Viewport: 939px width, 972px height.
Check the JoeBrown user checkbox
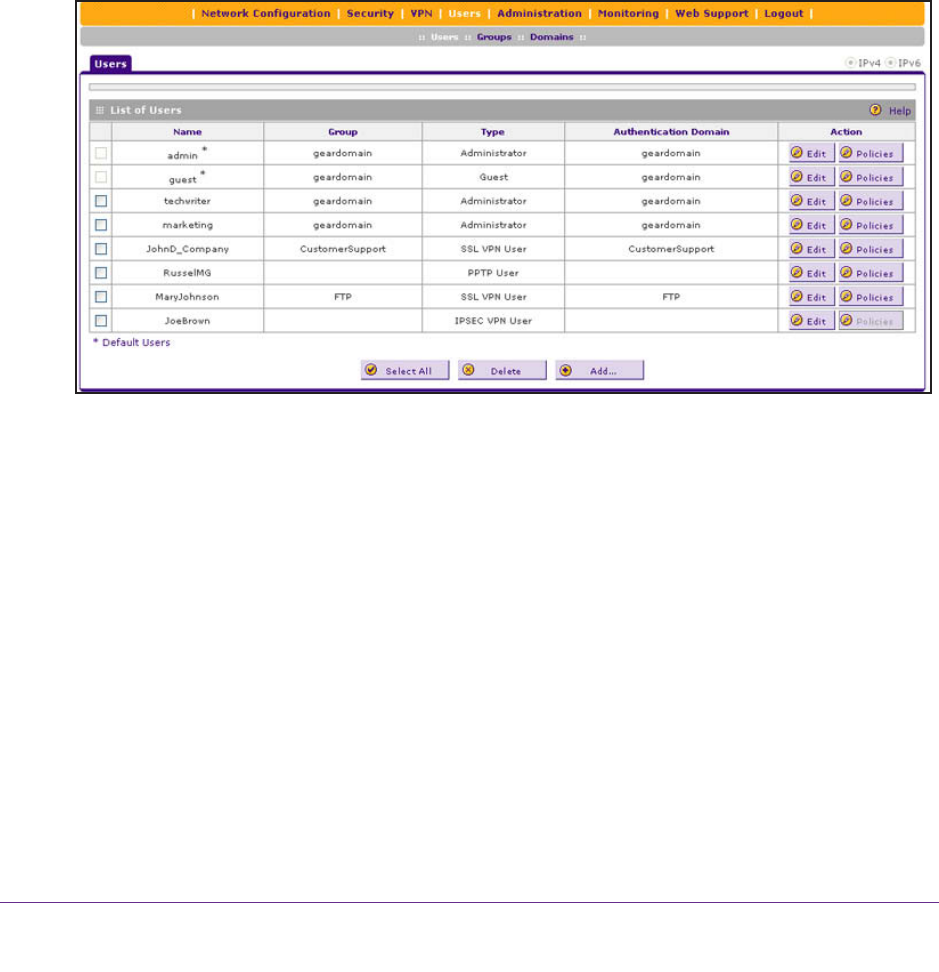click(x=101, y=320)
